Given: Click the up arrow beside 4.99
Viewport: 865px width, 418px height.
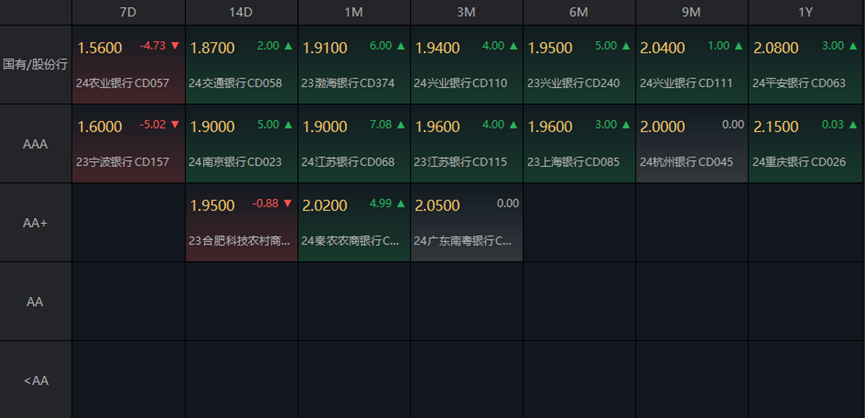Looking at the screenshot, I should (401, 203).
